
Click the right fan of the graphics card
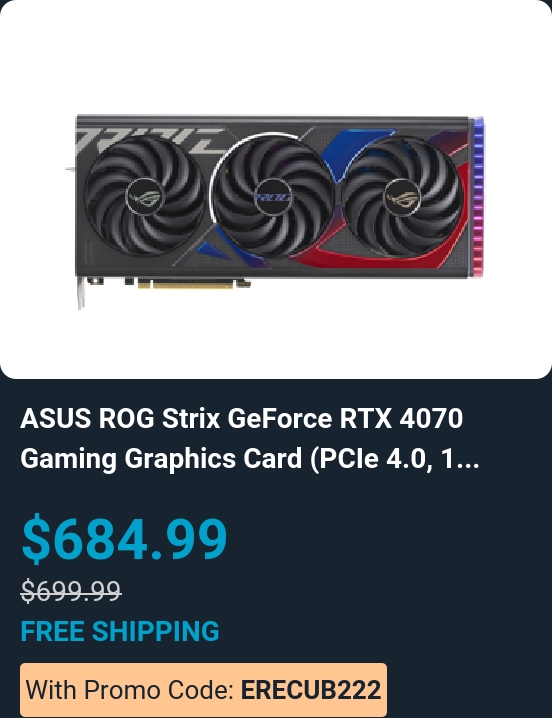pyautogui.click(x=402, y=198)
